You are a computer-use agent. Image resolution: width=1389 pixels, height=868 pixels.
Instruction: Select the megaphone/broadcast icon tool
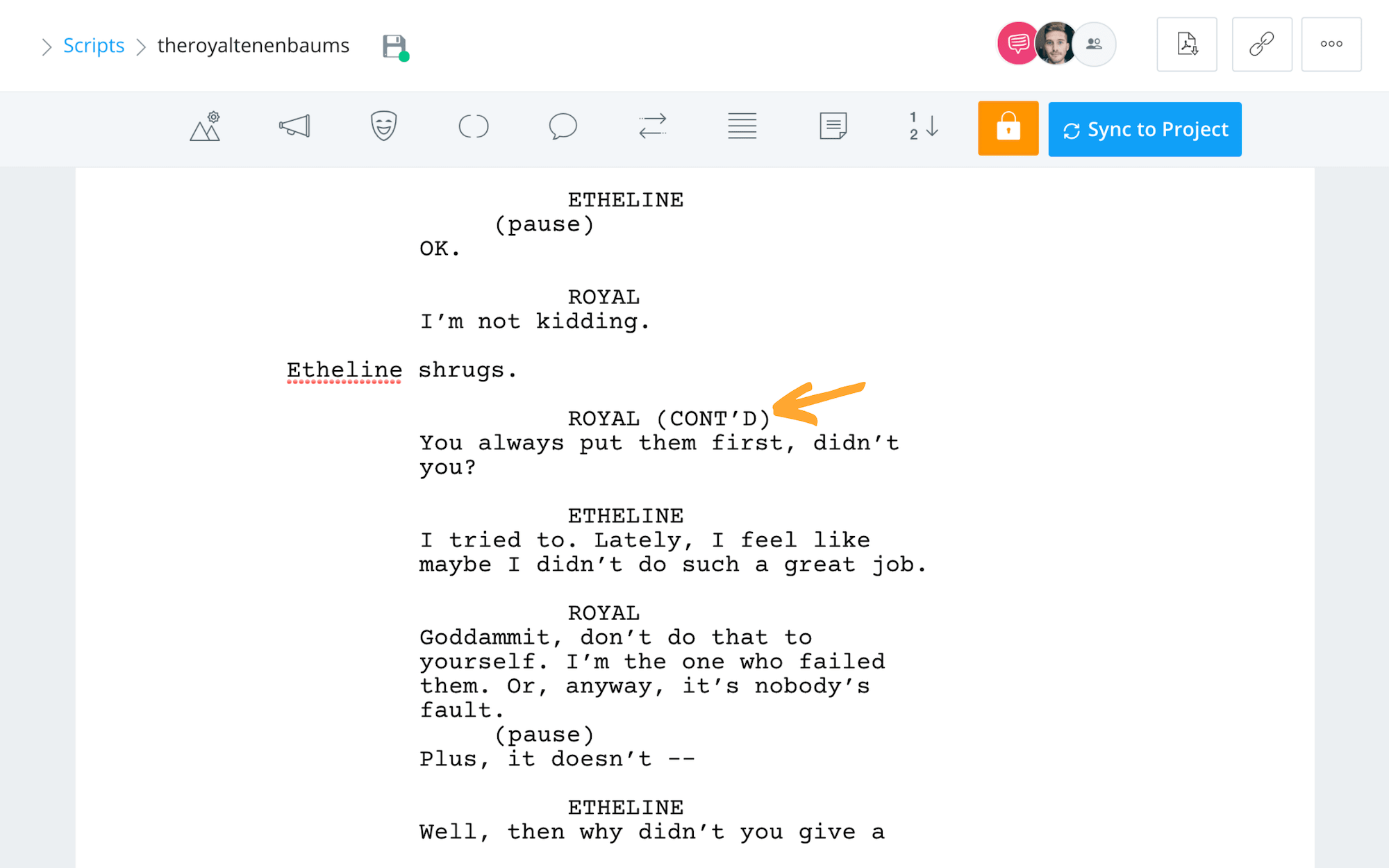(294, 128)
